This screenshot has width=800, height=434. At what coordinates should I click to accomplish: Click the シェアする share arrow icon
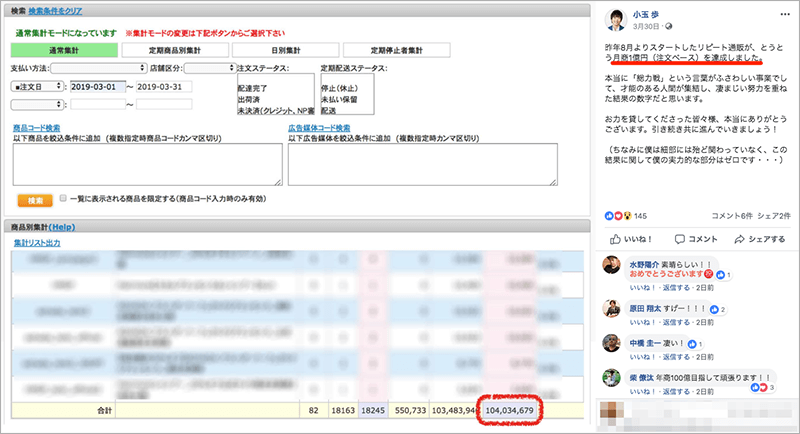738,240
